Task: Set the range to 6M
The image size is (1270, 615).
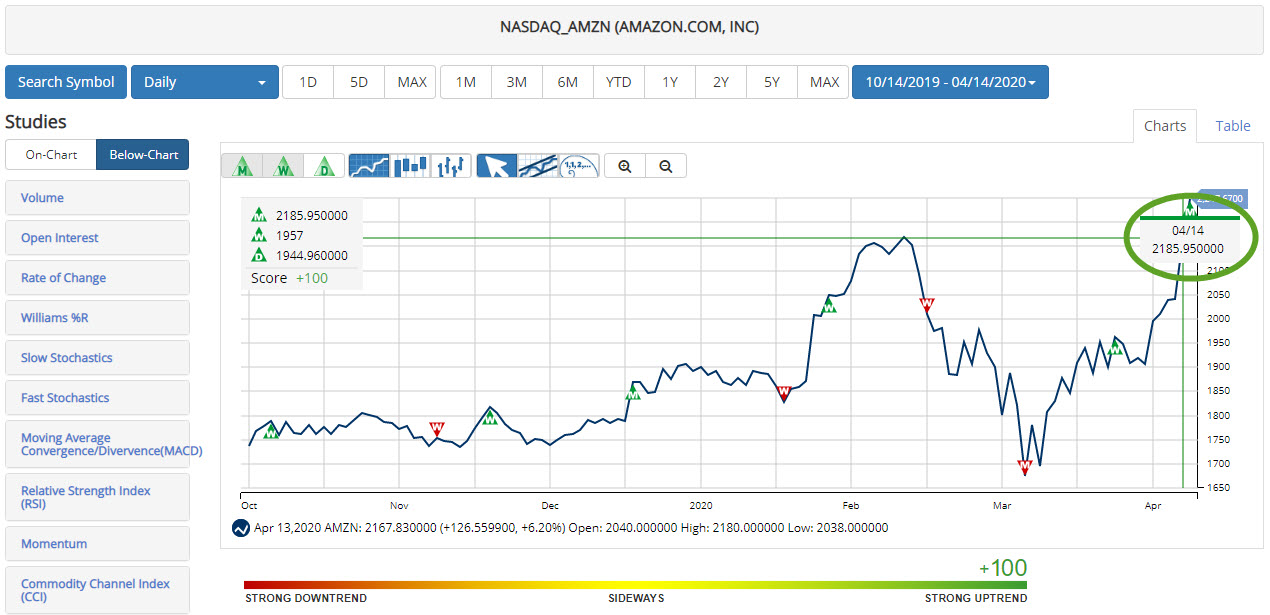Action: [x=568, y=82]
